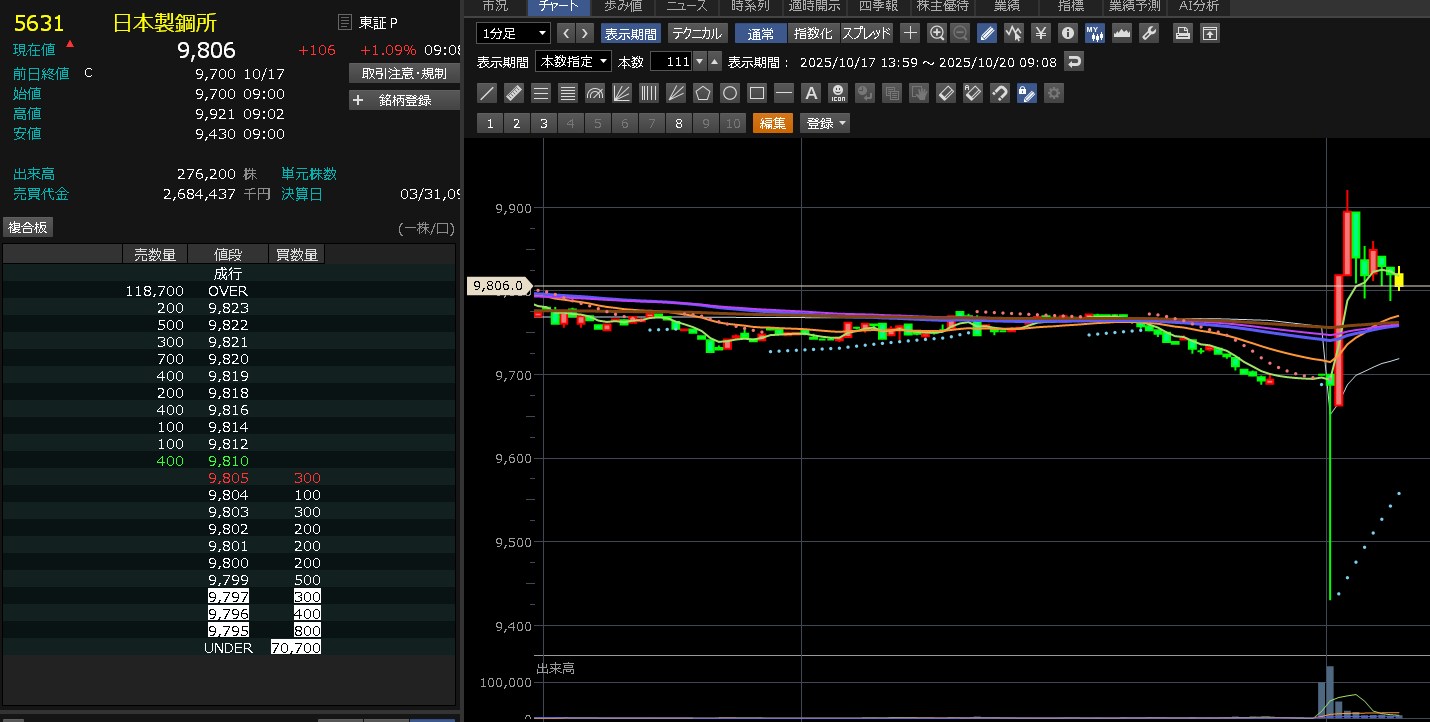Select the trend line drawing tool
Image resolution: width=1430 pixels, height=722 pixels.
point(487,93)
